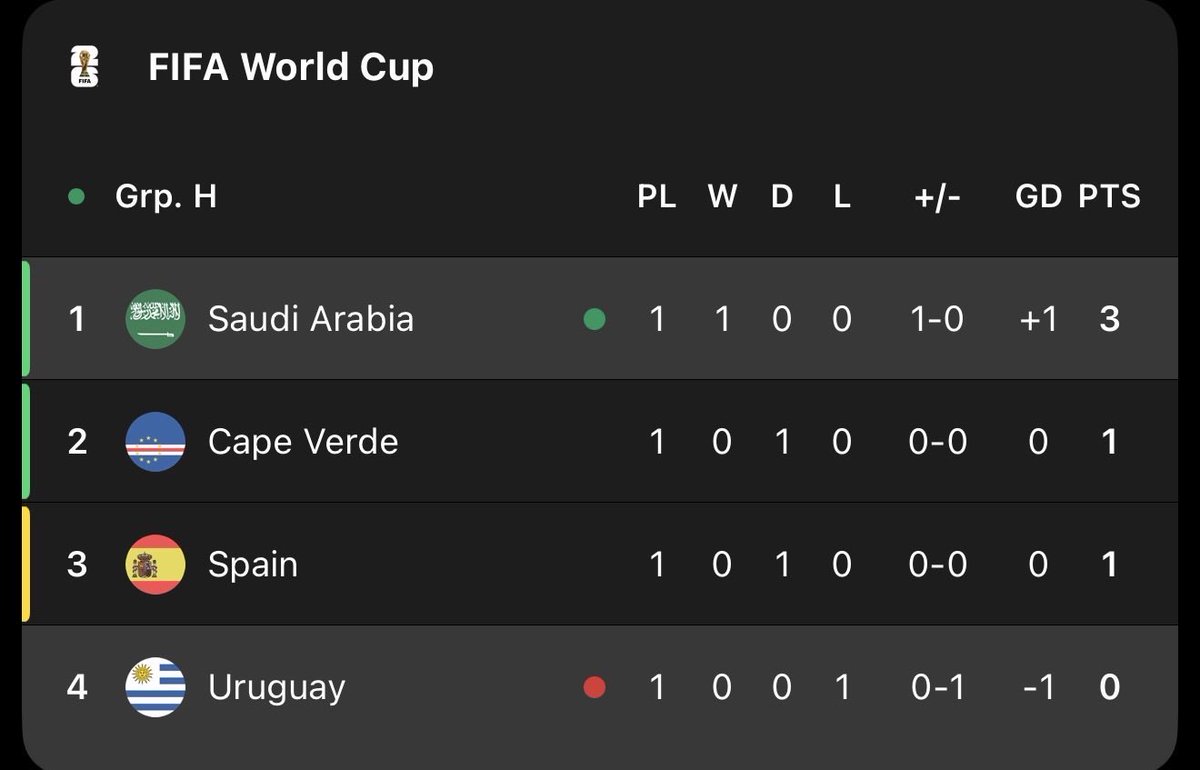Viewport: 1200px width, 770px height.
Task: Tap the Spain flag icon
Action: (x=155, y=564)
